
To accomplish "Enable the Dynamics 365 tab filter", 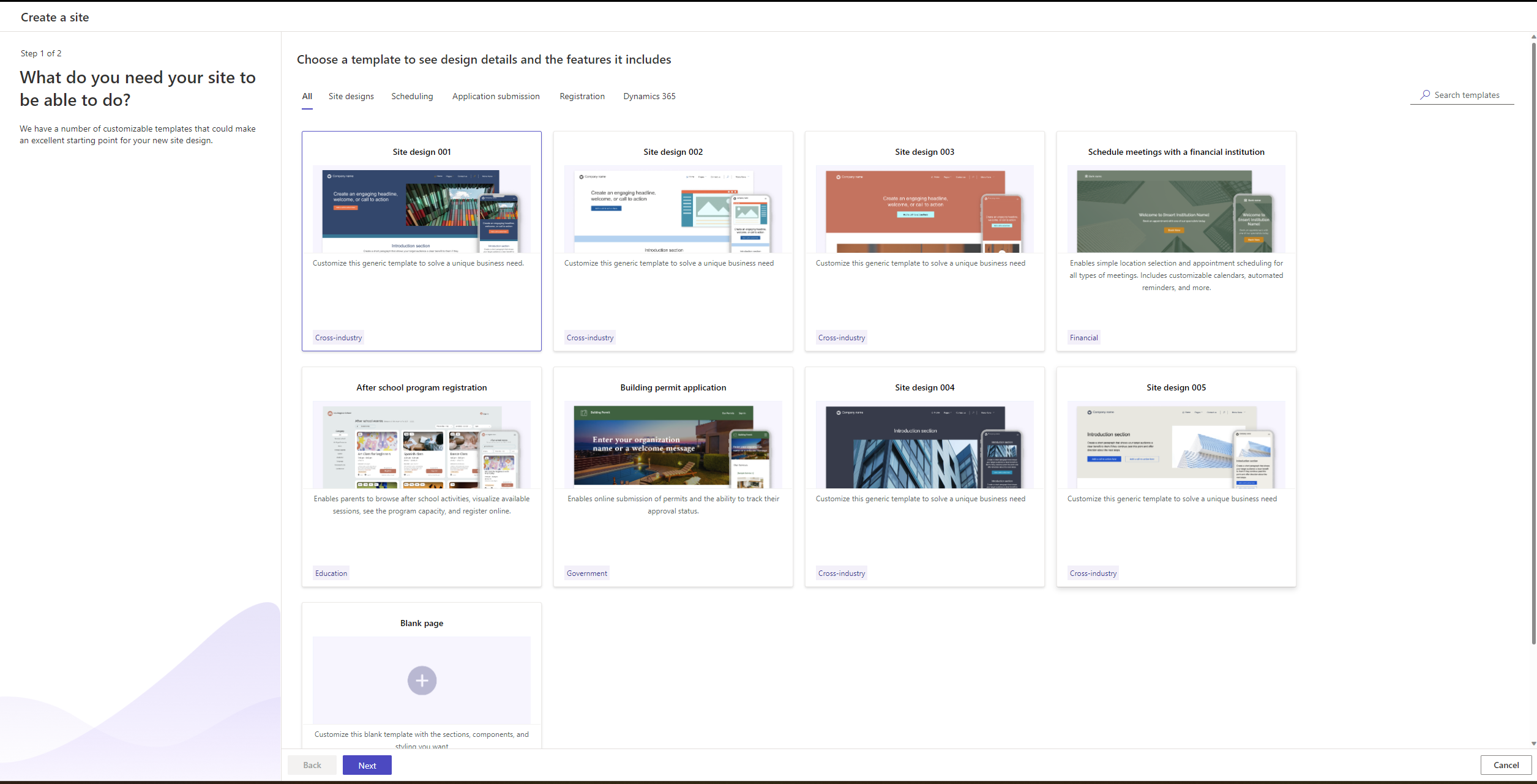I will (650, 96).
